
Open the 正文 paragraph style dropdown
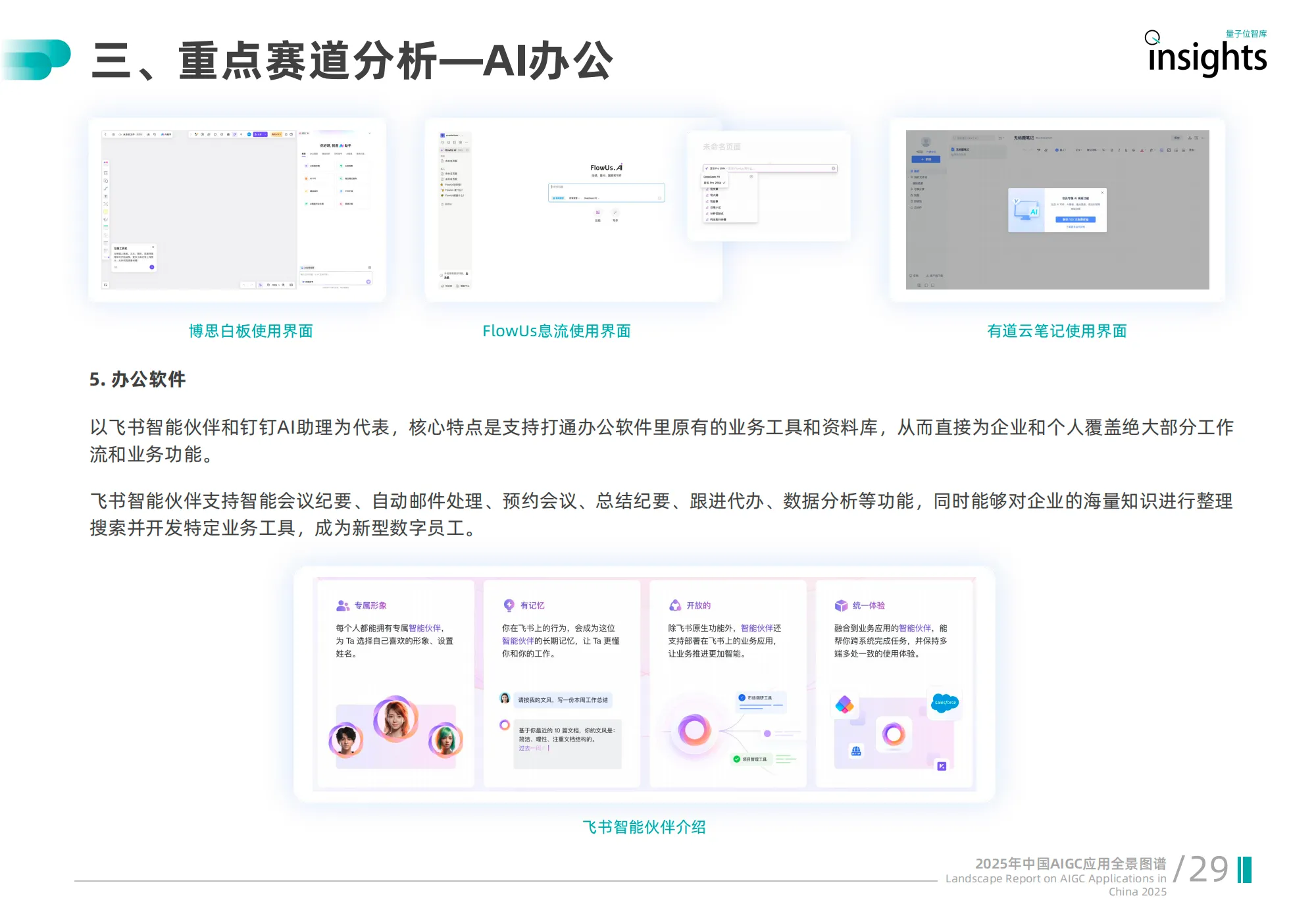coord(1078,150)
